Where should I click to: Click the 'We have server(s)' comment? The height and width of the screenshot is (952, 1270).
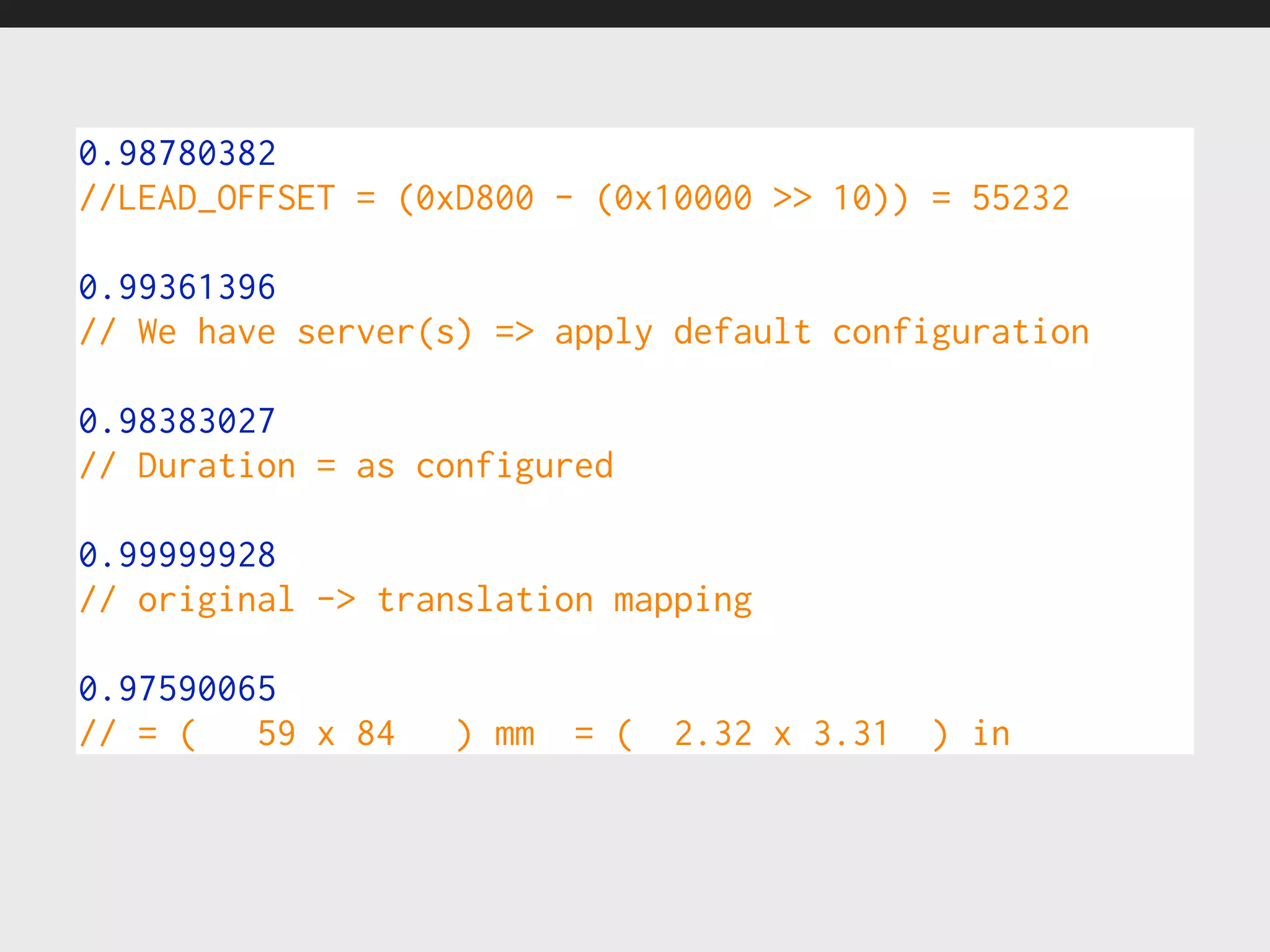pos(584,332)
